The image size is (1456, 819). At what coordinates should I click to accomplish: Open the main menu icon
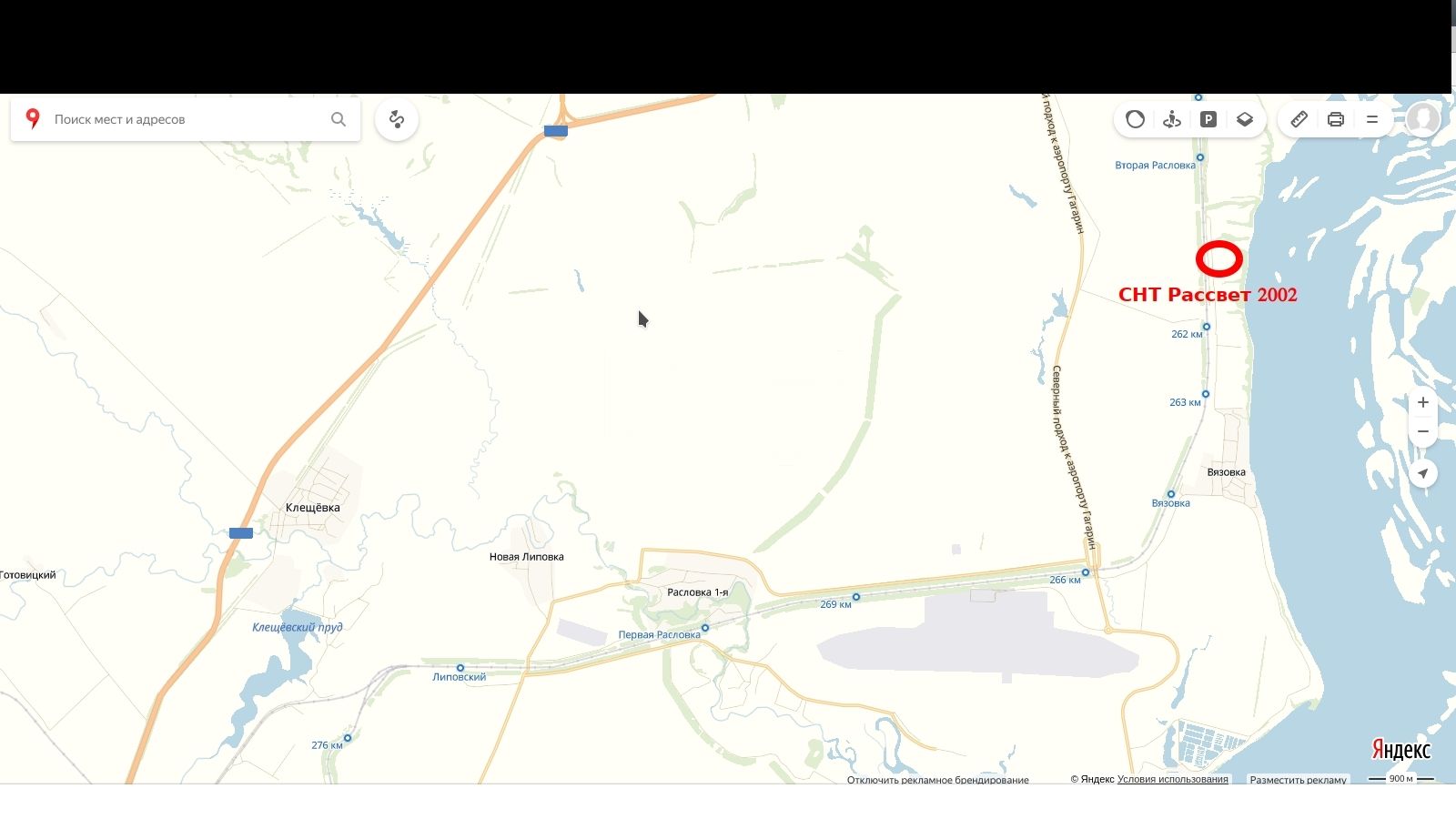point(1372,119)
